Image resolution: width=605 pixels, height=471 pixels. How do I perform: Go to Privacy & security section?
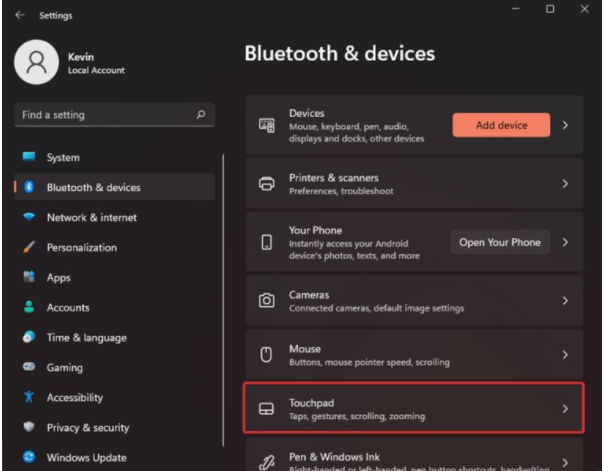pos(88,428)
